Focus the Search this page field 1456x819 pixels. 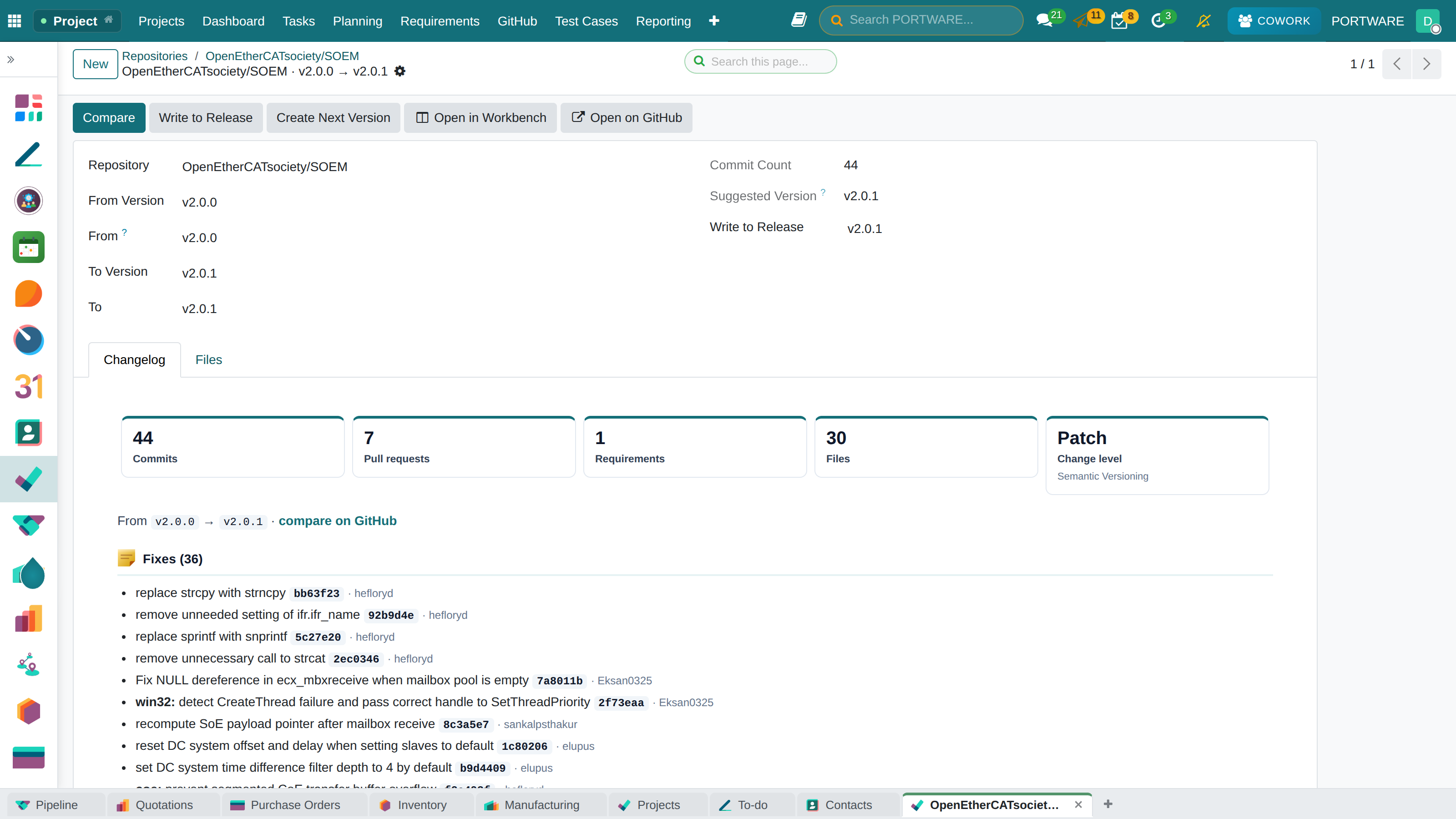(x=760, y=61)
